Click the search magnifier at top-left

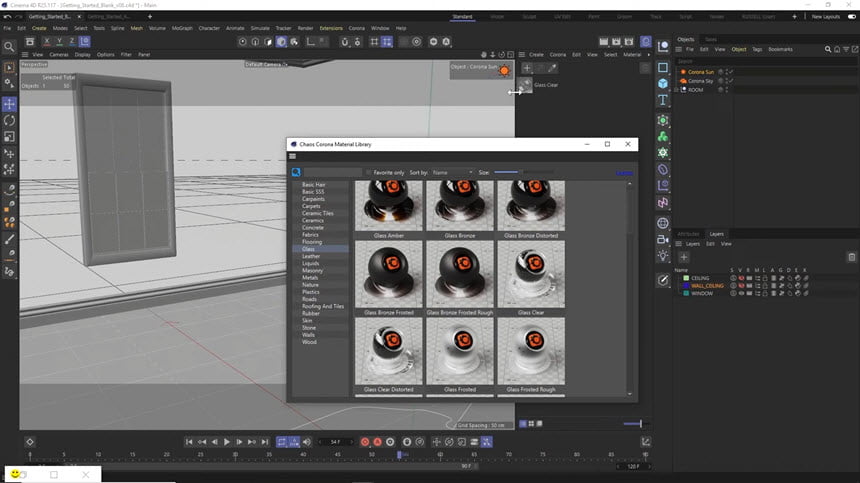9,47
